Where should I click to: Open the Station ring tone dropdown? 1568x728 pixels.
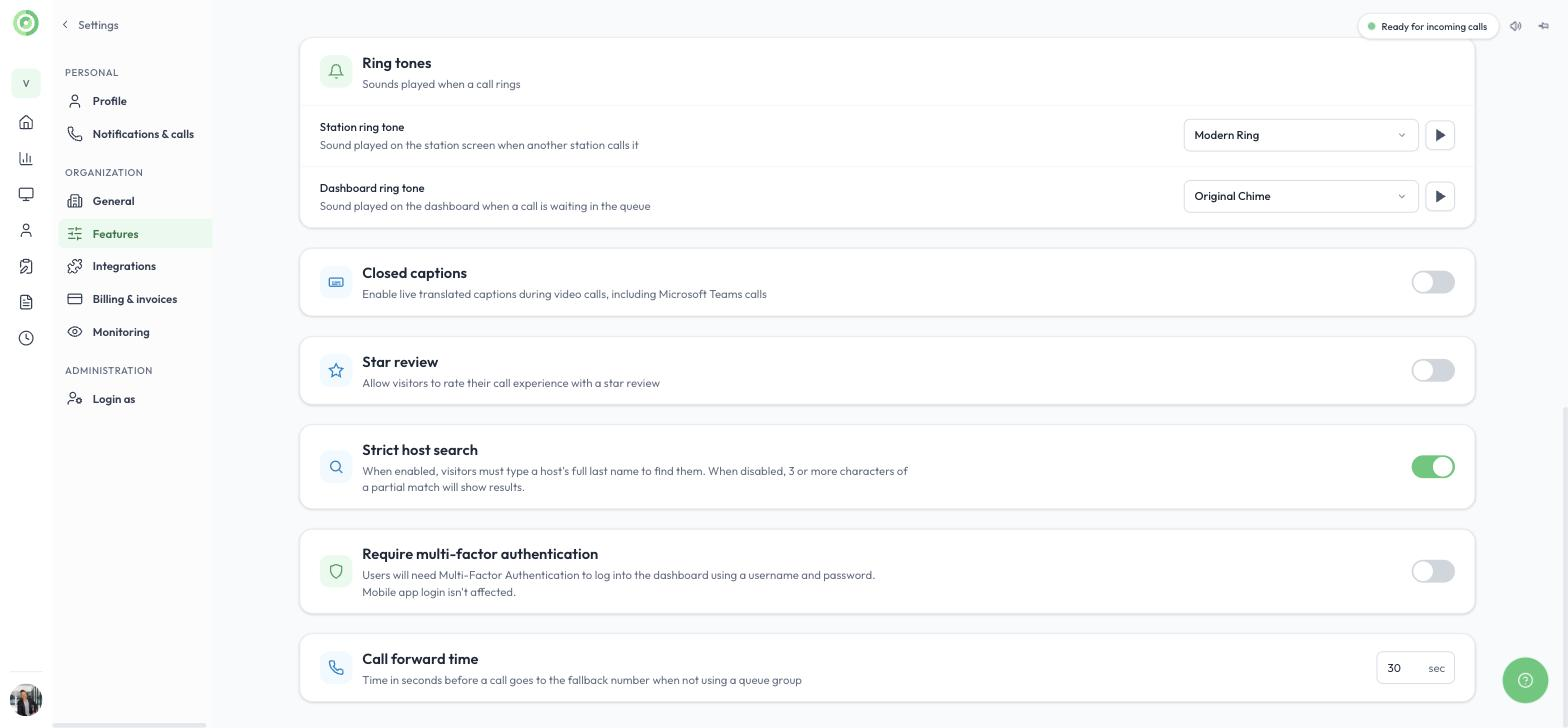coord(1301,135)
